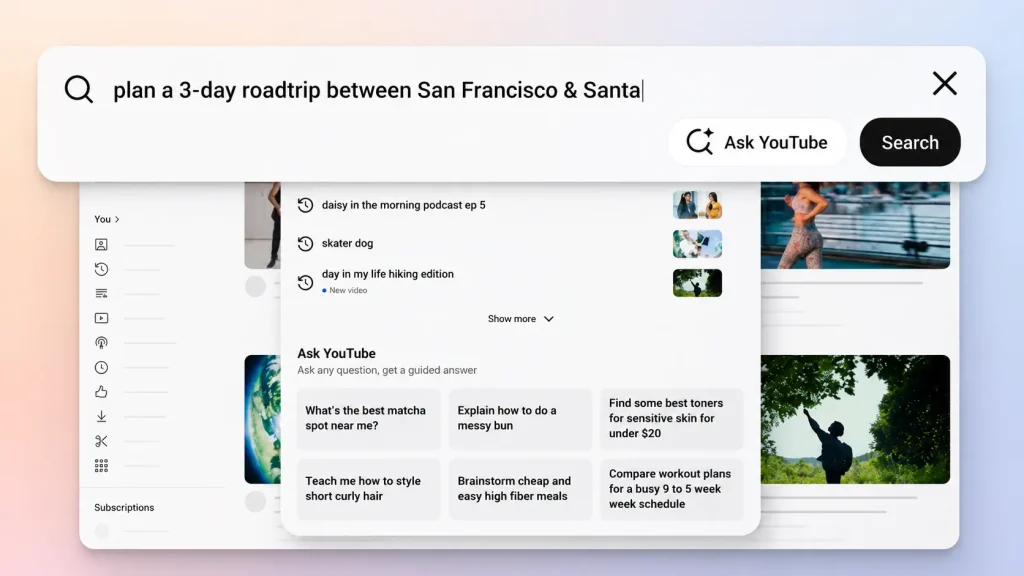
Task: Ask 'What's the best matcha spot near me?'
Action: pos(369,419)
